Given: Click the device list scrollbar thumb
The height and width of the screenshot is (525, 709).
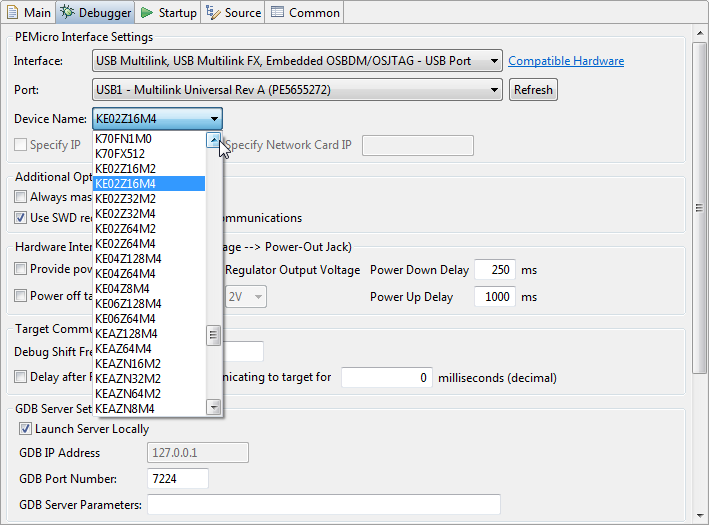Looking at the screenshot, I should [x=213, y=336].
